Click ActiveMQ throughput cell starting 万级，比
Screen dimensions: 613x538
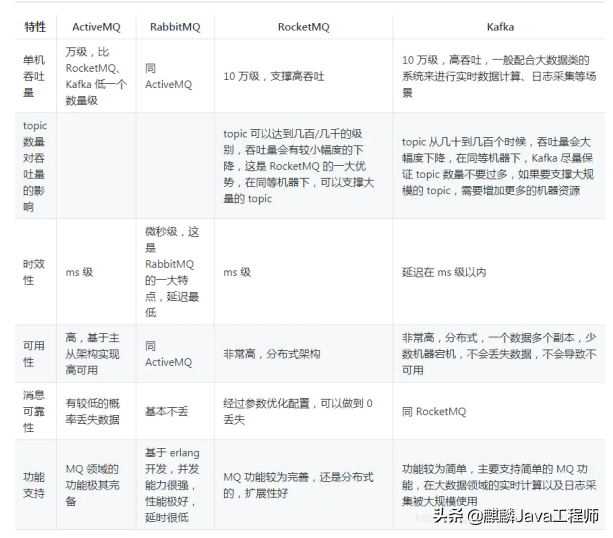coord(96,76)
